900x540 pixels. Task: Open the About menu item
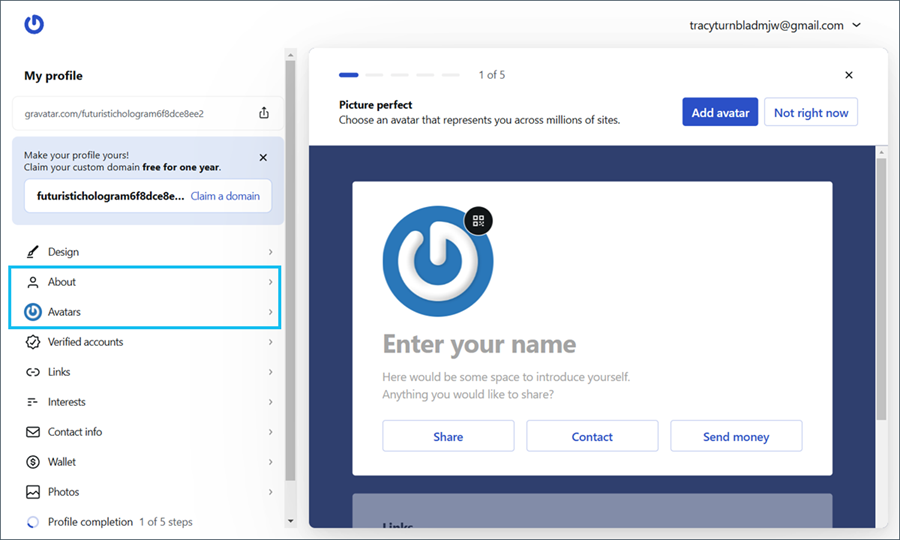click(x=62, y=282)
